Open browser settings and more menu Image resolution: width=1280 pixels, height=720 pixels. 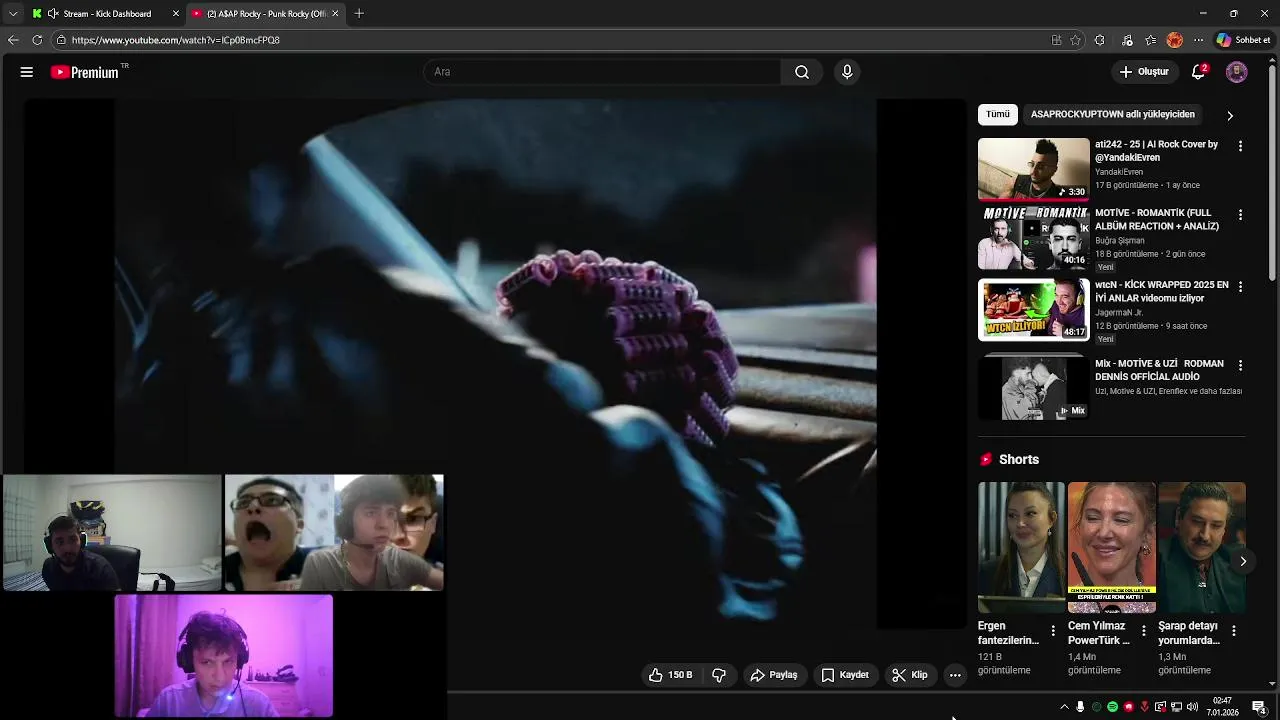click(1198, 40)
